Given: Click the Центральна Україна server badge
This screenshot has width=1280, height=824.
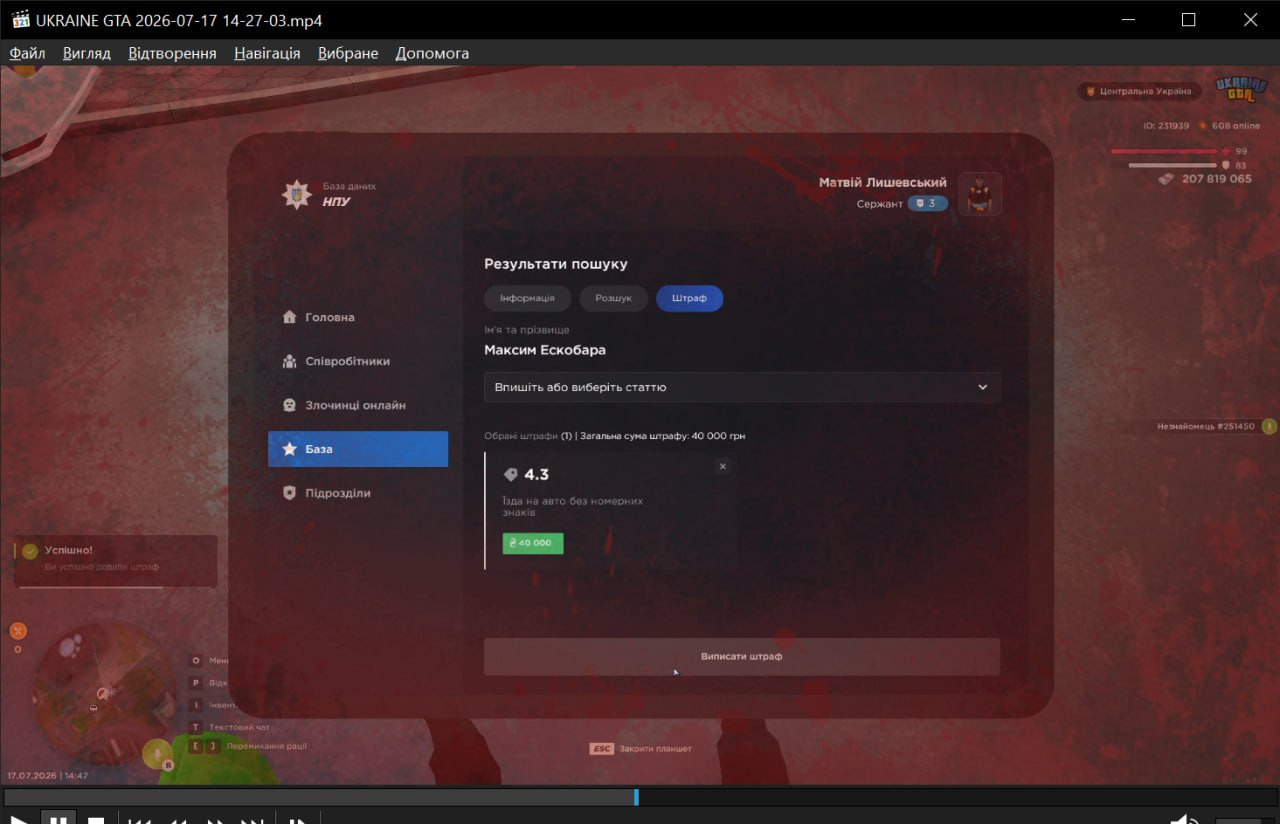Looking at the screenshot, I should (x=1139, y=91).
